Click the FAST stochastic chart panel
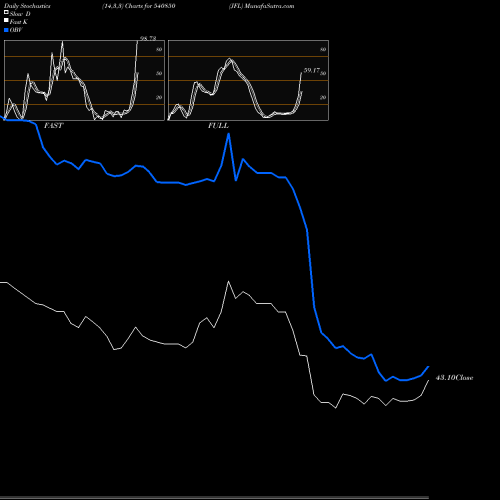The height and width of the screenshot is (500, 500). tap(84, 80)
